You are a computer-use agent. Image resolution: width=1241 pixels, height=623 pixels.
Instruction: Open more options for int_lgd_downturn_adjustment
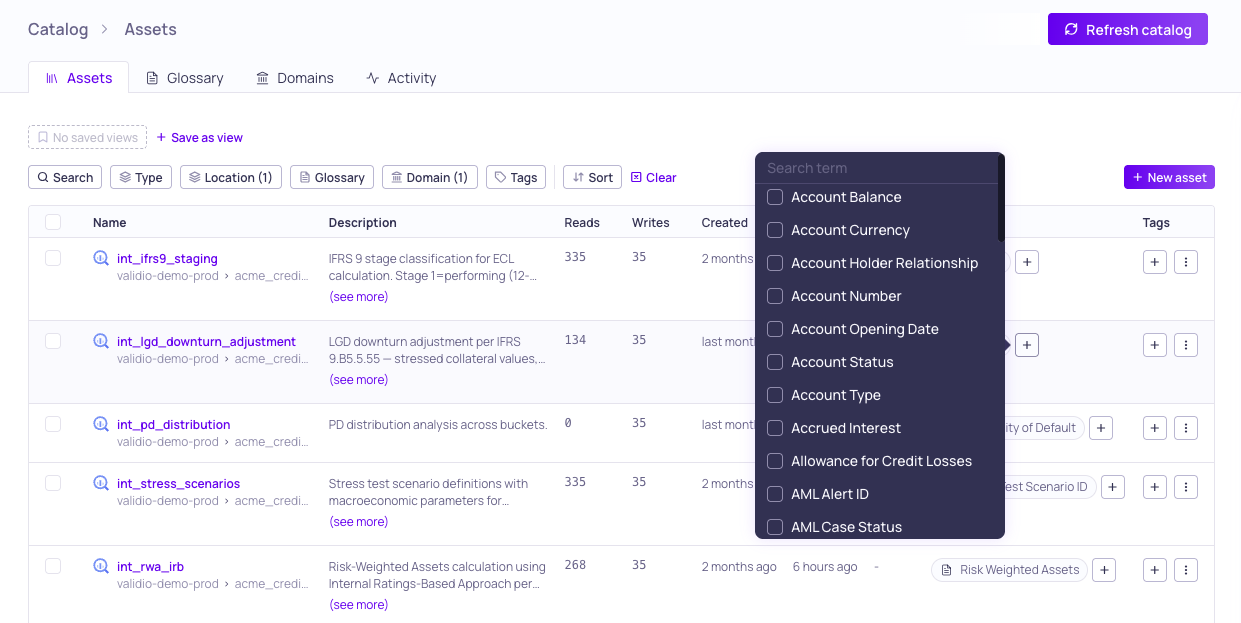click(x=1185, y=345)
